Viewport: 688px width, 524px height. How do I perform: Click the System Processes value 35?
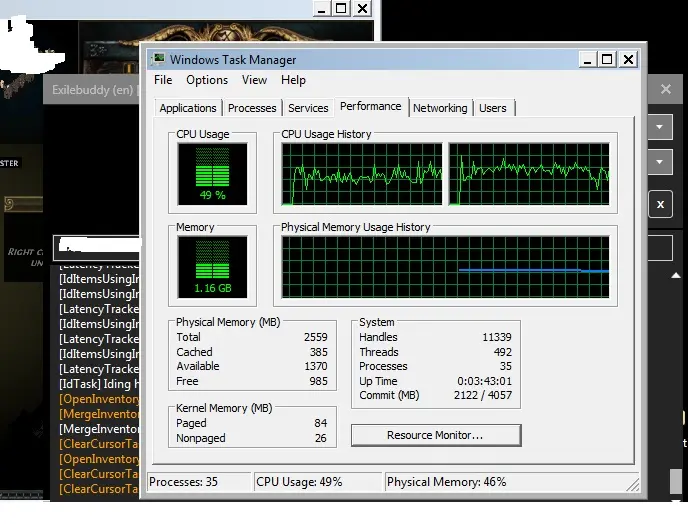click(x=505, y=366)
